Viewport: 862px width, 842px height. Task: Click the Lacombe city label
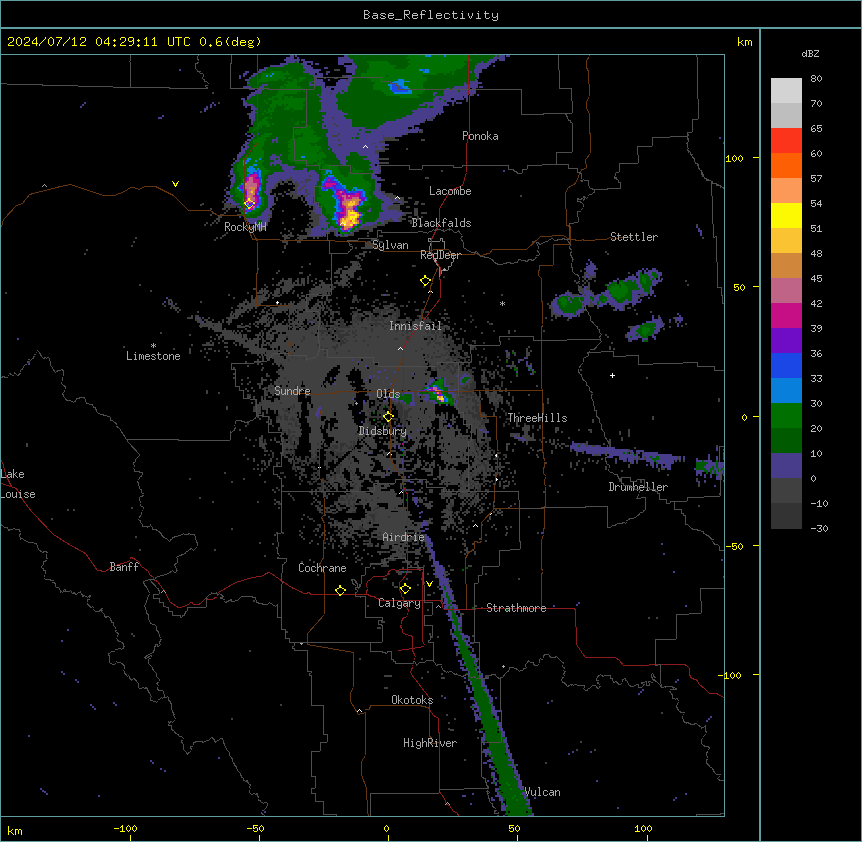pos(450,191)
